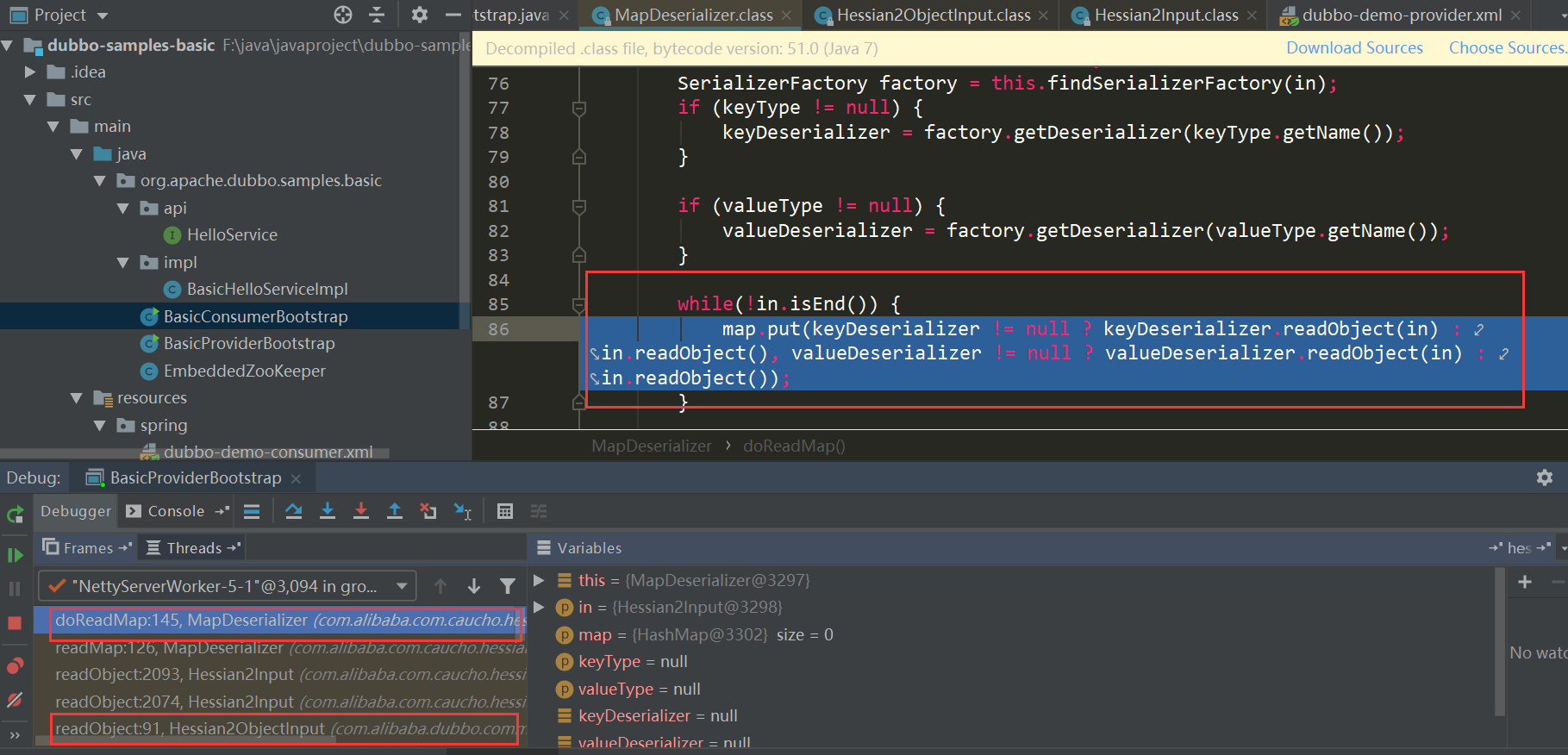
Task: Stop the debug session with red square
Action: (15, 623)
